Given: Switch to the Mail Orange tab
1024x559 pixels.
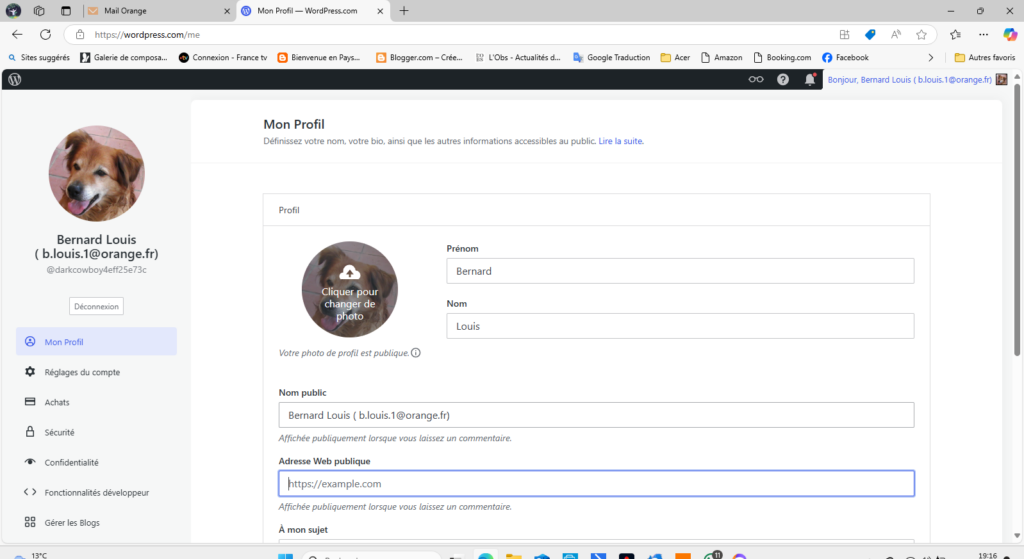Looking at the screenshot, I should click(155, 11).
